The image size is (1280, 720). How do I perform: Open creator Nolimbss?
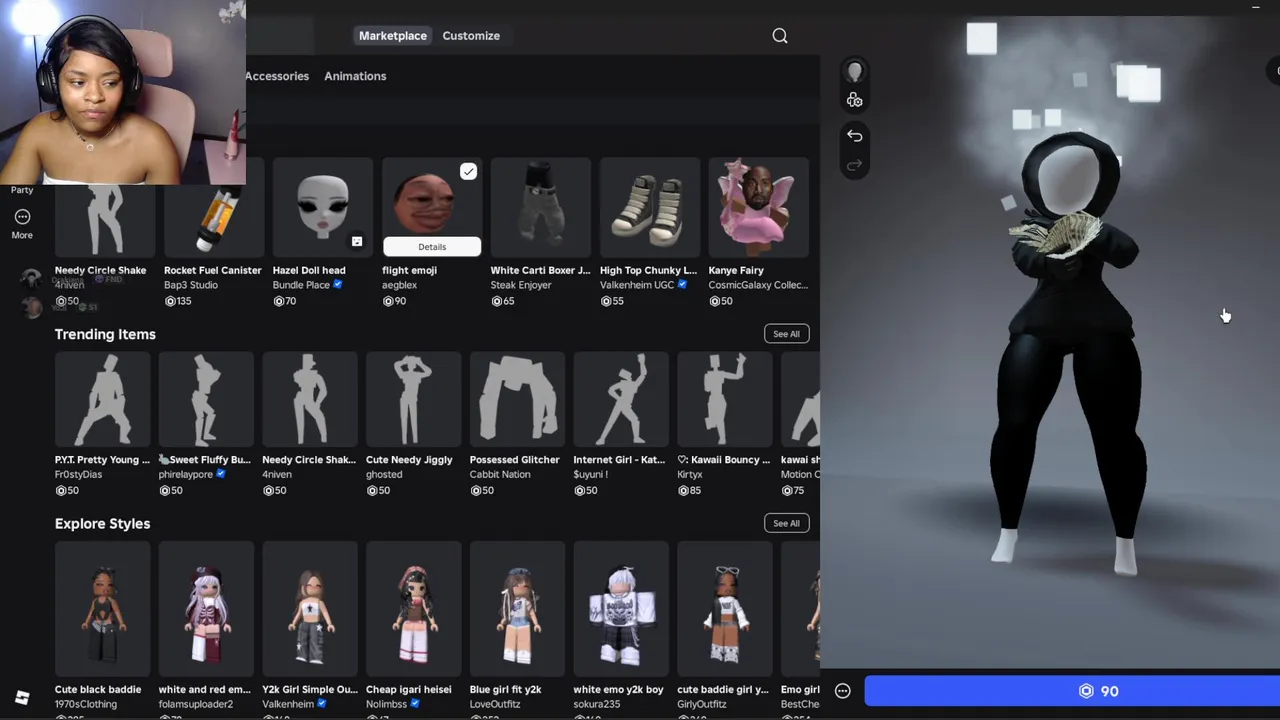point(387,704)
